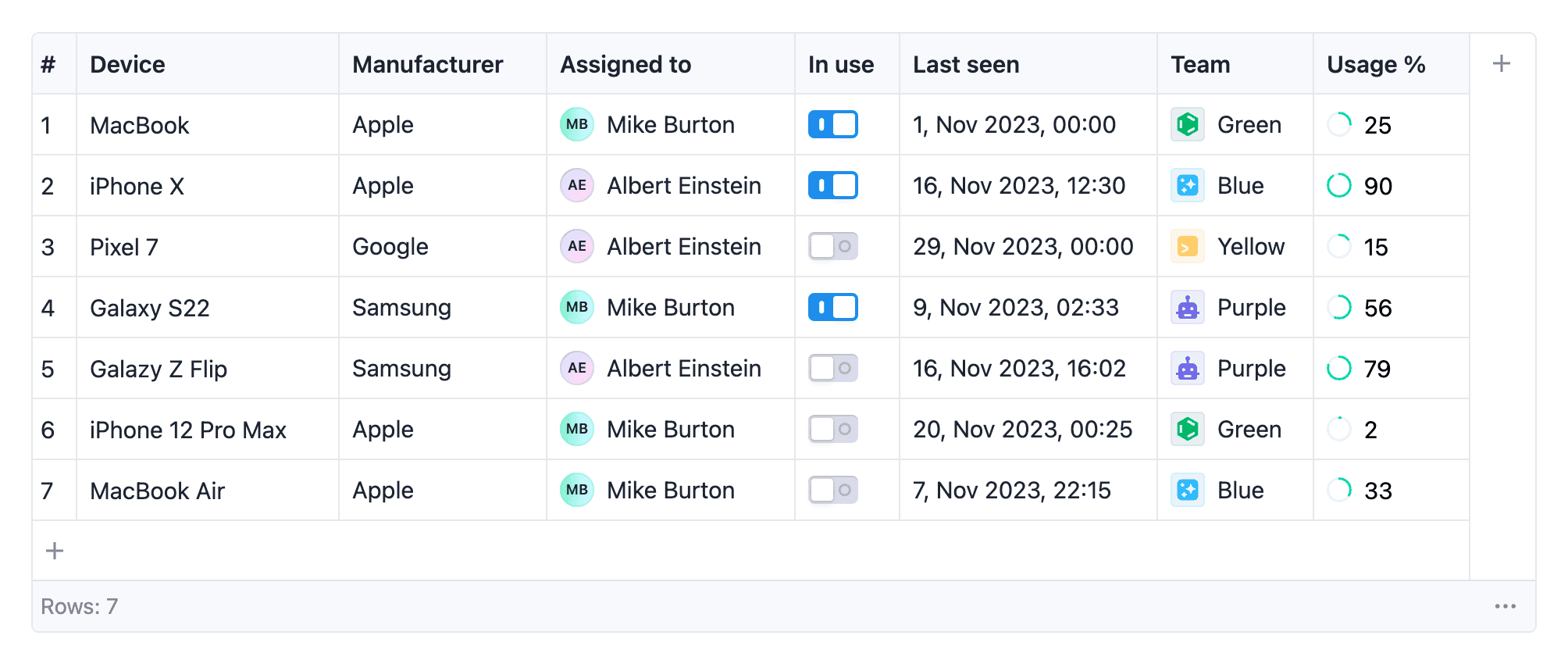Viewport: 1568px width, 664px height.
Task: Click Albert Einstein's avatar in Pixel 7 row
Action: (x=577, y=247)
